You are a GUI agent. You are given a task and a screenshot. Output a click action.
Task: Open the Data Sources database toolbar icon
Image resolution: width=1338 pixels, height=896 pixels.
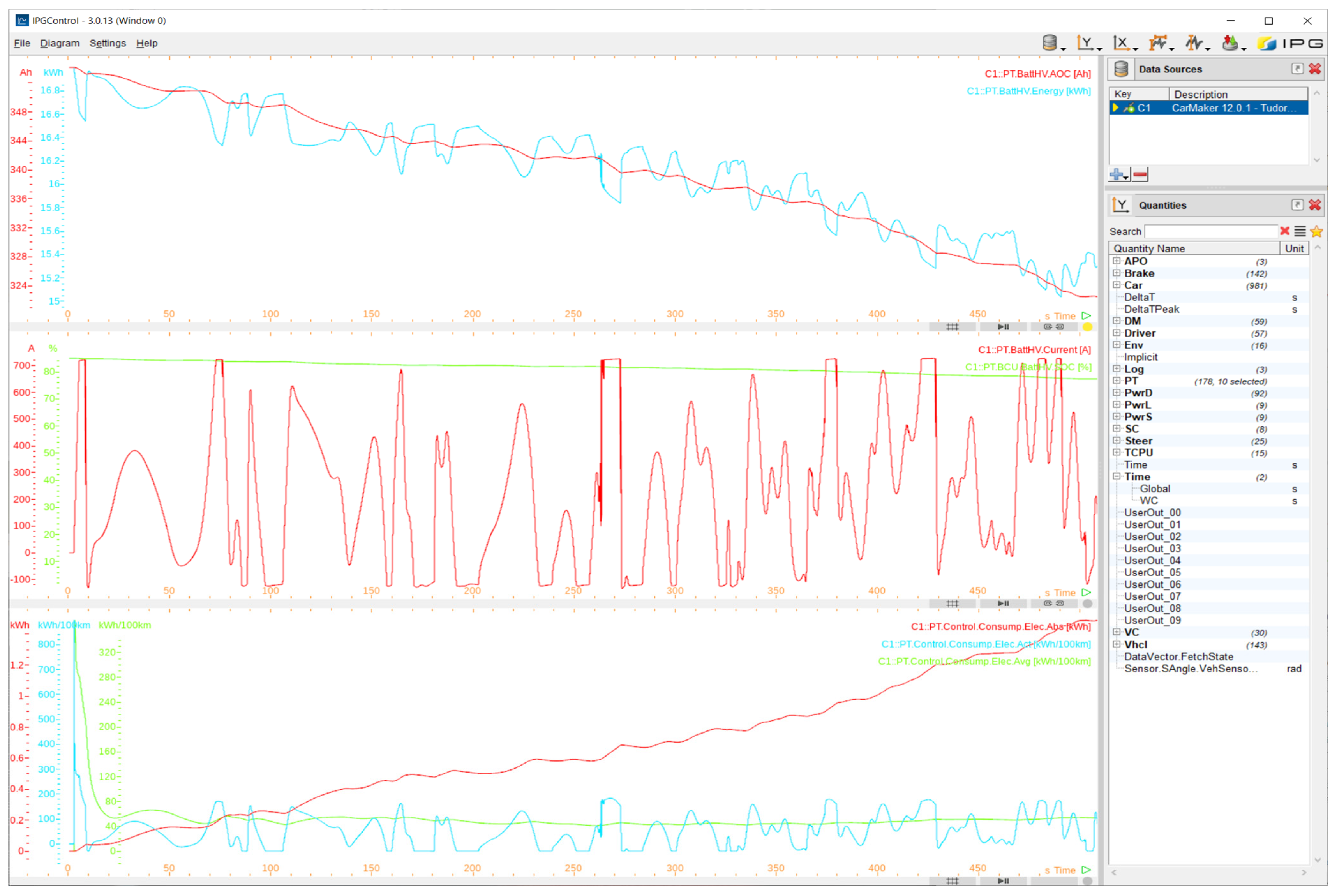(x=1049, y=43)
